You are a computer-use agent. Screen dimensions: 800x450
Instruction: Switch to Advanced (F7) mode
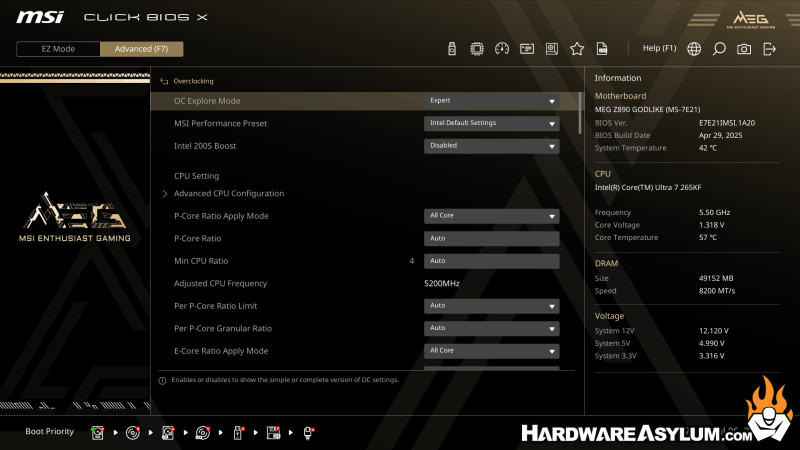(x=141, y=49)
